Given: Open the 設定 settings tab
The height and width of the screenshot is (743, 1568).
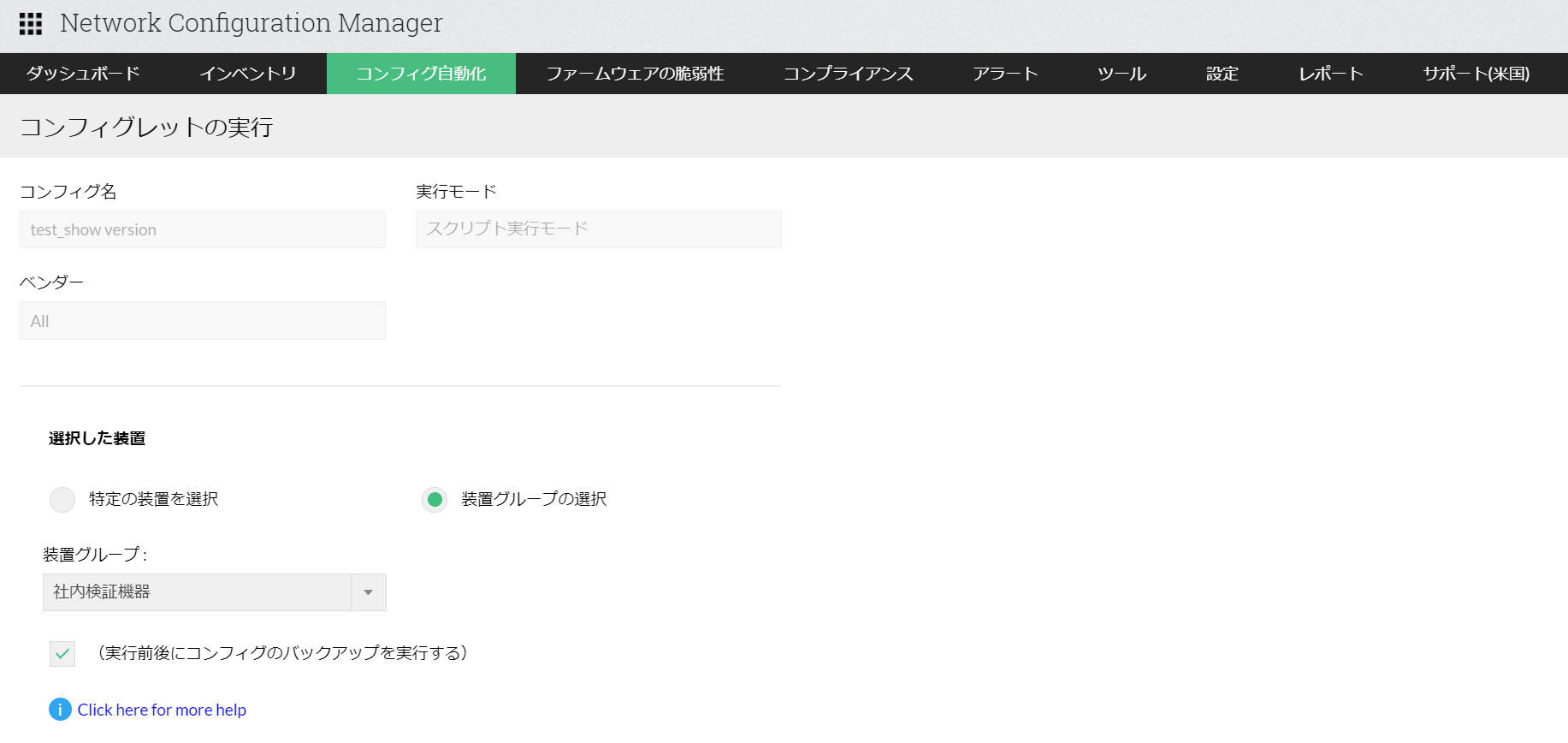Looking at the screenshot, I should point(1222,74).
